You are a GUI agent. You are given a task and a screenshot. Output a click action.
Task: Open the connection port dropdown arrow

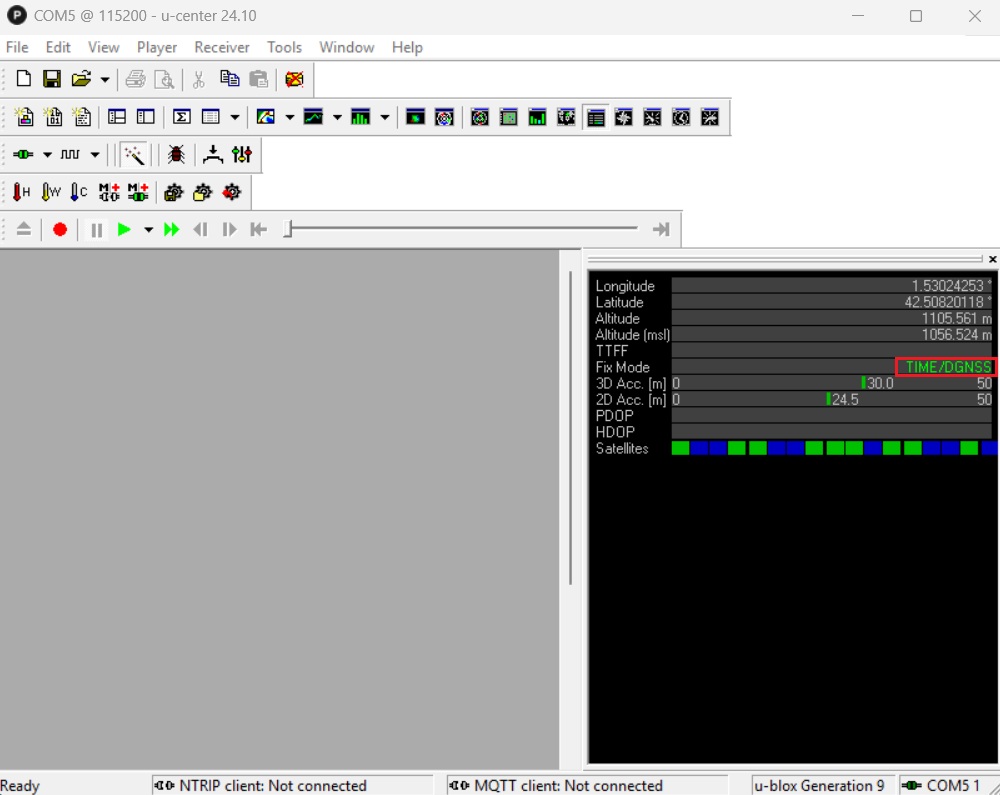(47, 155)
